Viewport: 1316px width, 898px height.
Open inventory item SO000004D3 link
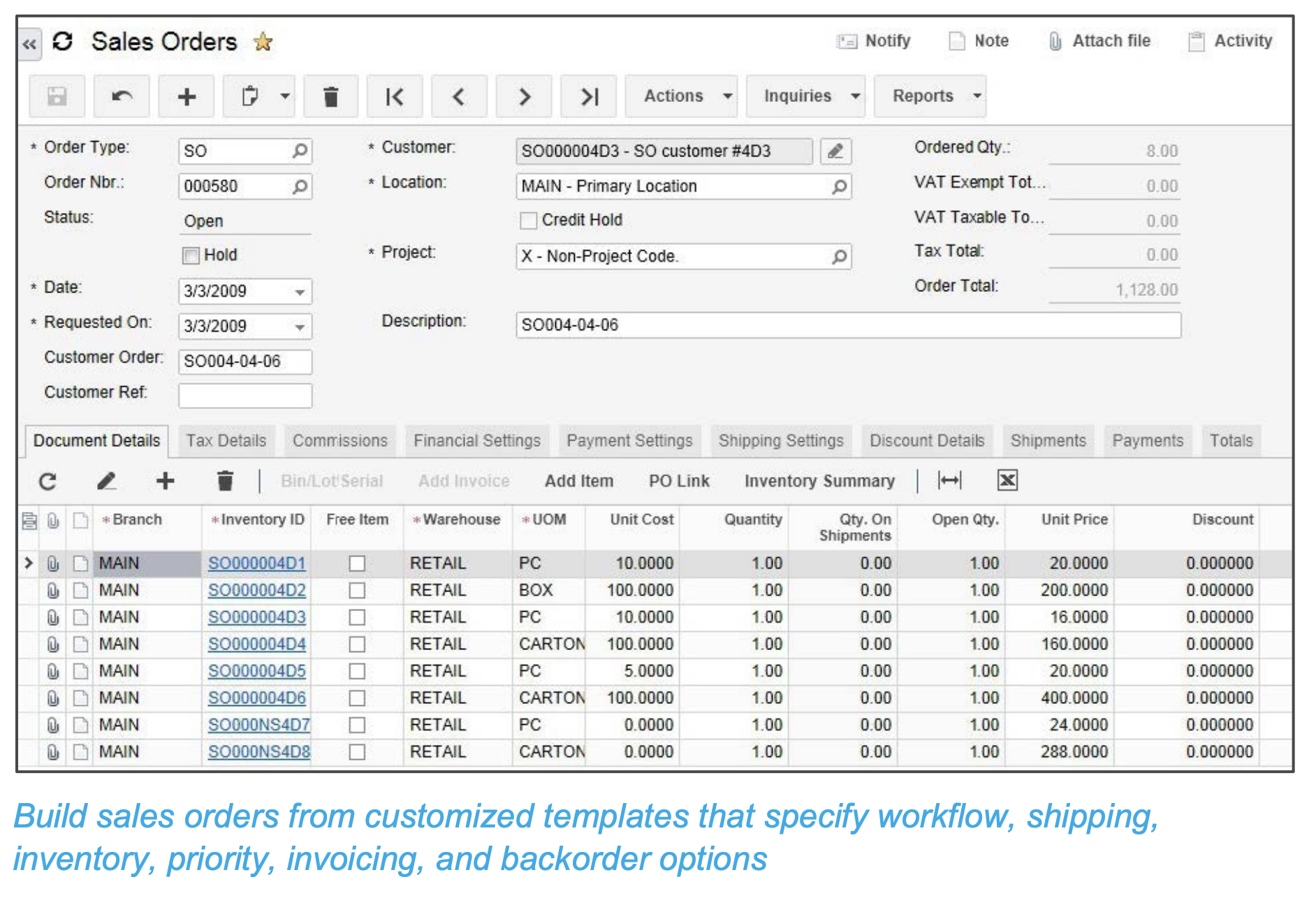(257, 617)
